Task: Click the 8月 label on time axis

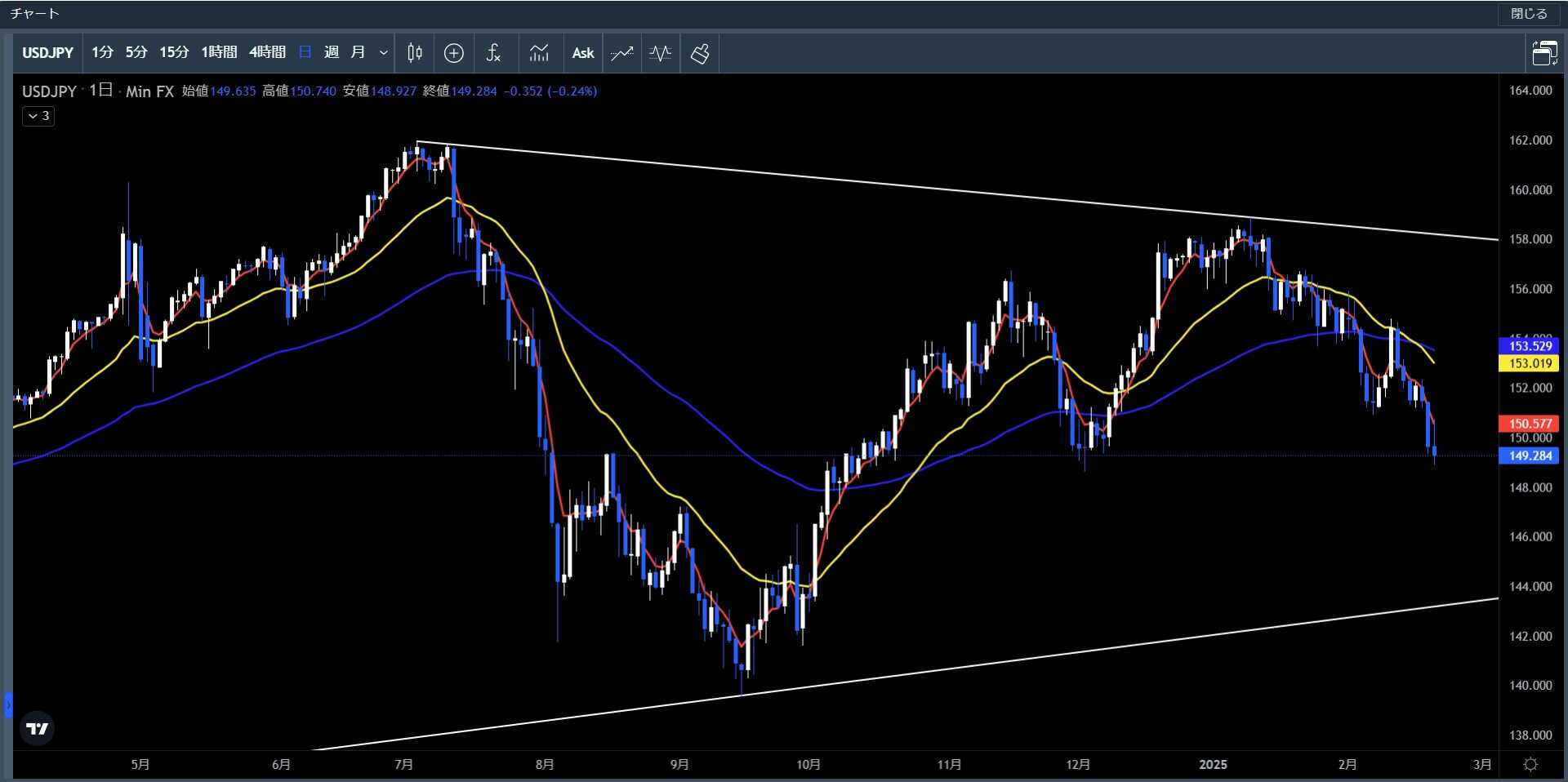Action: (x=545, y=765)
